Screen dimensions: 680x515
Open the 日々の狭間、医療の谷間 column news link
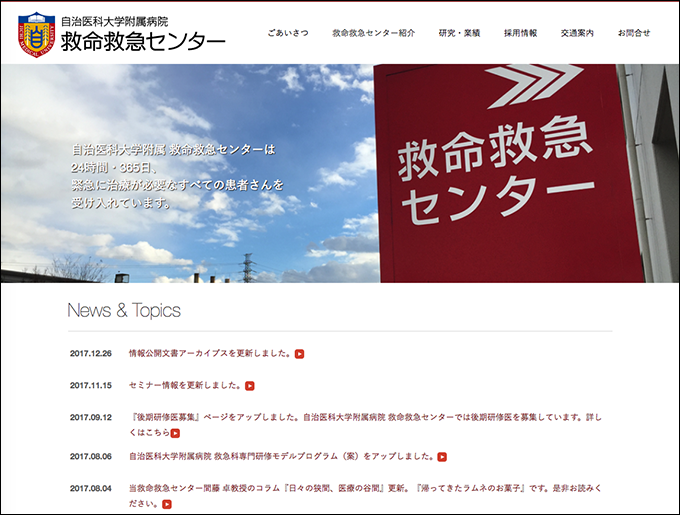[x=365, y=496]
